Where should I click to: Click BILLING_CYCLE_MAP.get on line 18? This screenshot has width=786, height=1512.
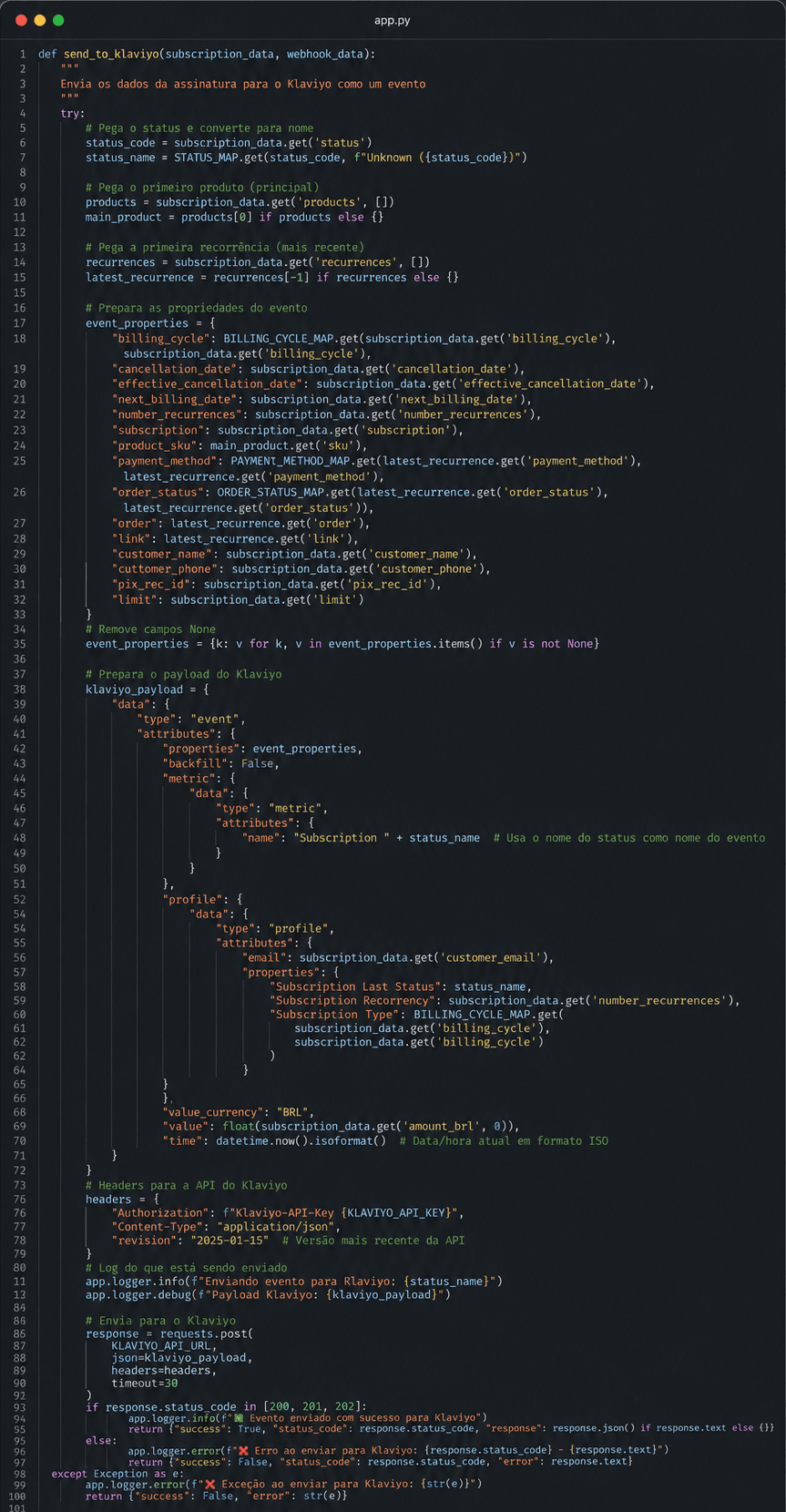pyautogui.click(x=291, y=339)
